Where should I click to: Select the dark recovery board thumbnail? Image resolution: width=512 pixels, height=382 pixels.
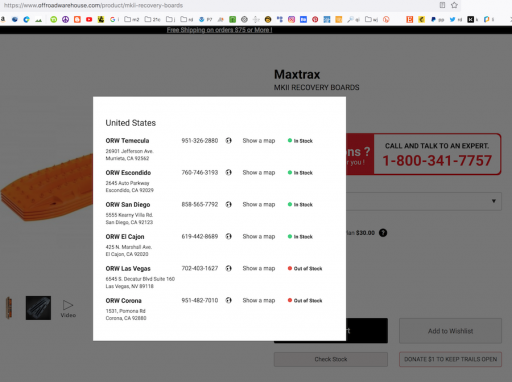pos(38,308)
